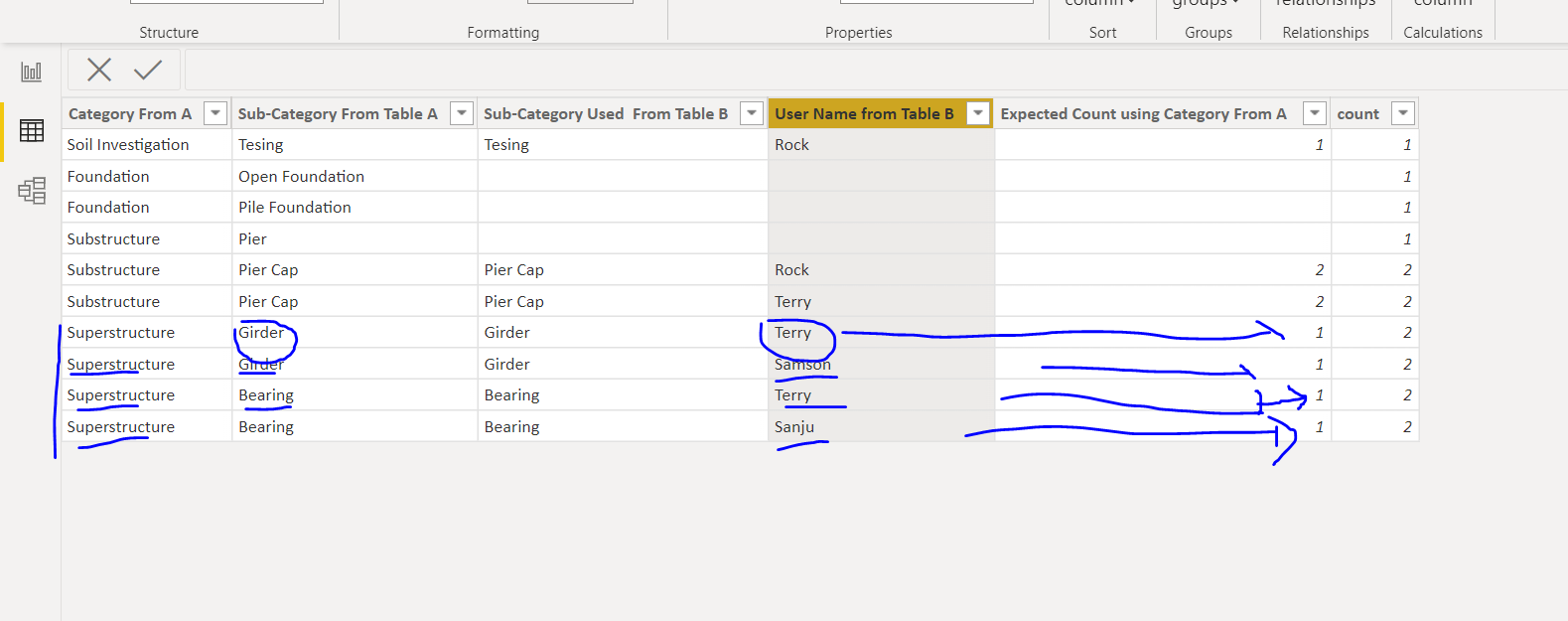Open Expected Count column filter dropdown
The width and height of the screenshot is (1568, 621).
(1315, 113)
